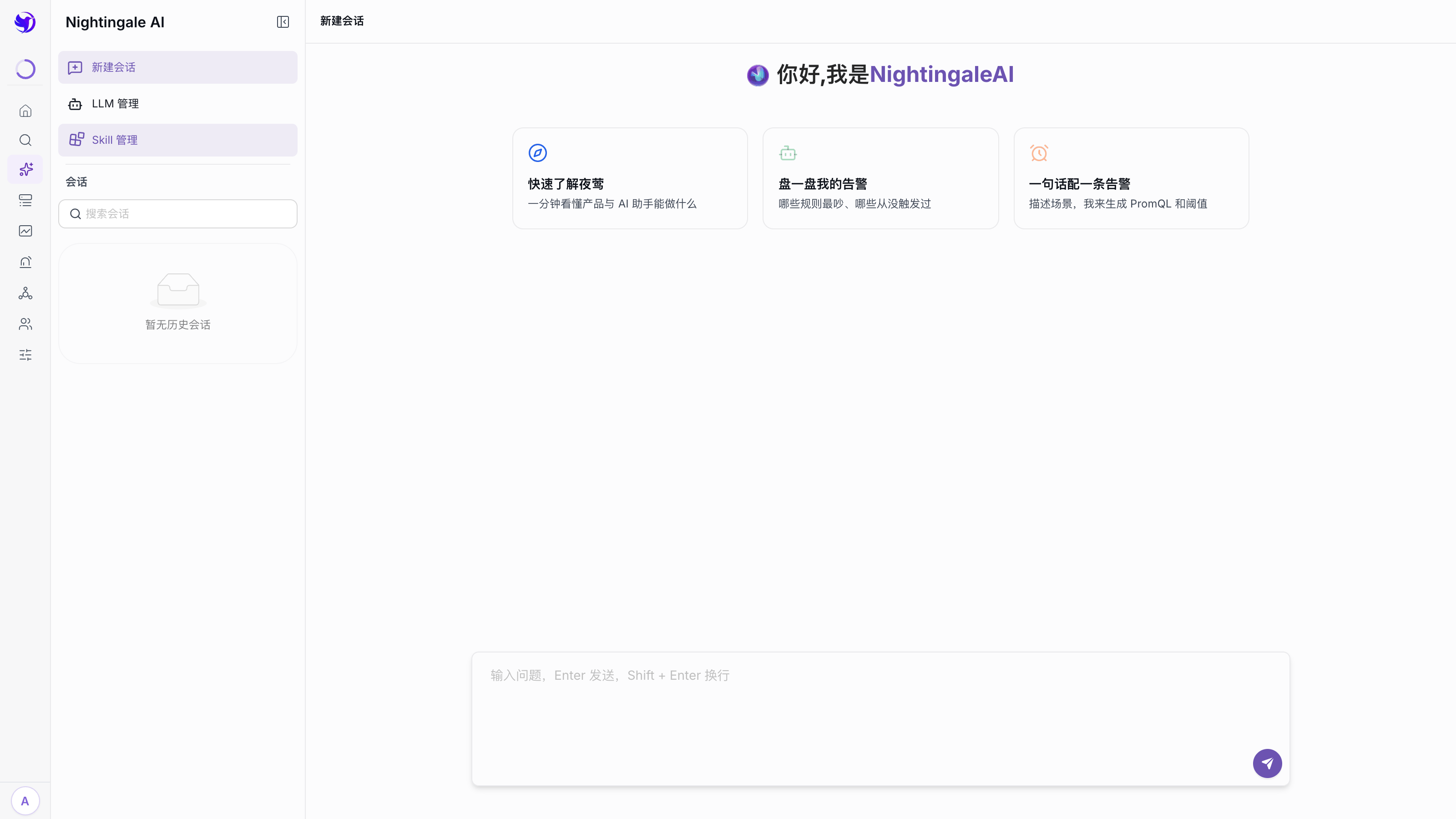Open the users icon in left rail
The height and width of the screenshot is (819, 1456).
[25, 324]
